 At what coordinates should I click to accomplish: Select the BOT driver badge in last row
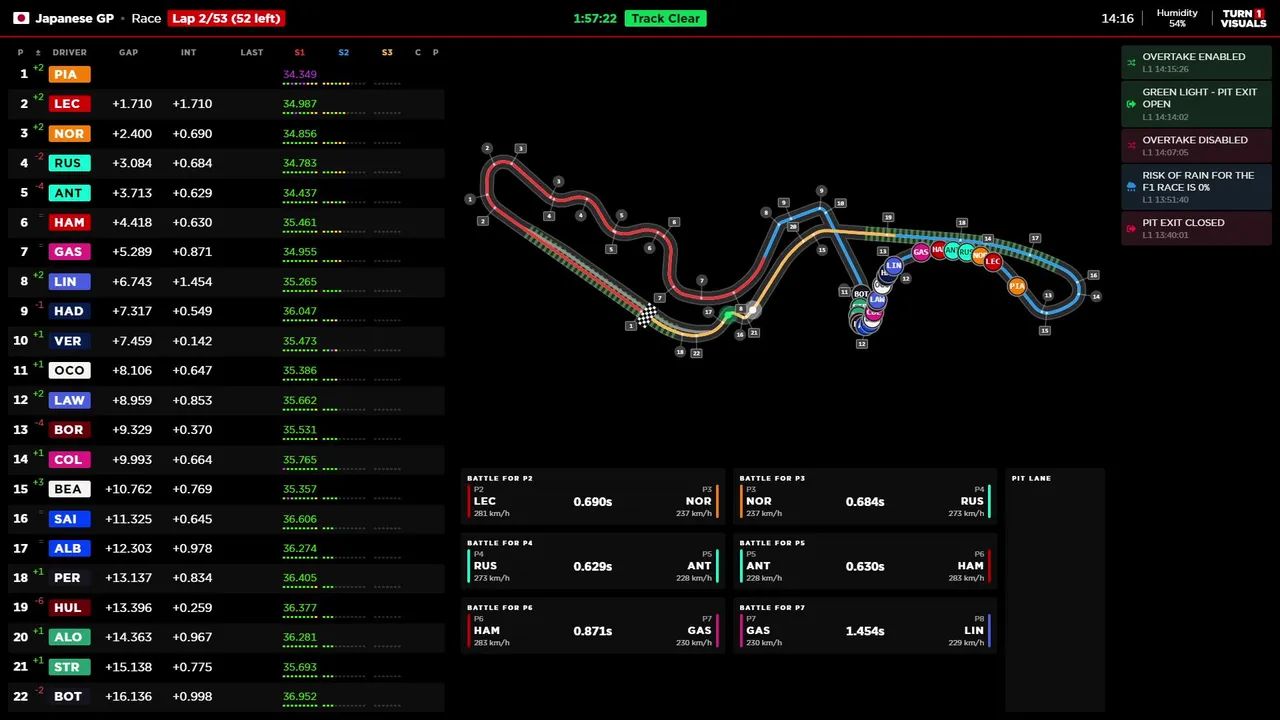pos(69,696)
